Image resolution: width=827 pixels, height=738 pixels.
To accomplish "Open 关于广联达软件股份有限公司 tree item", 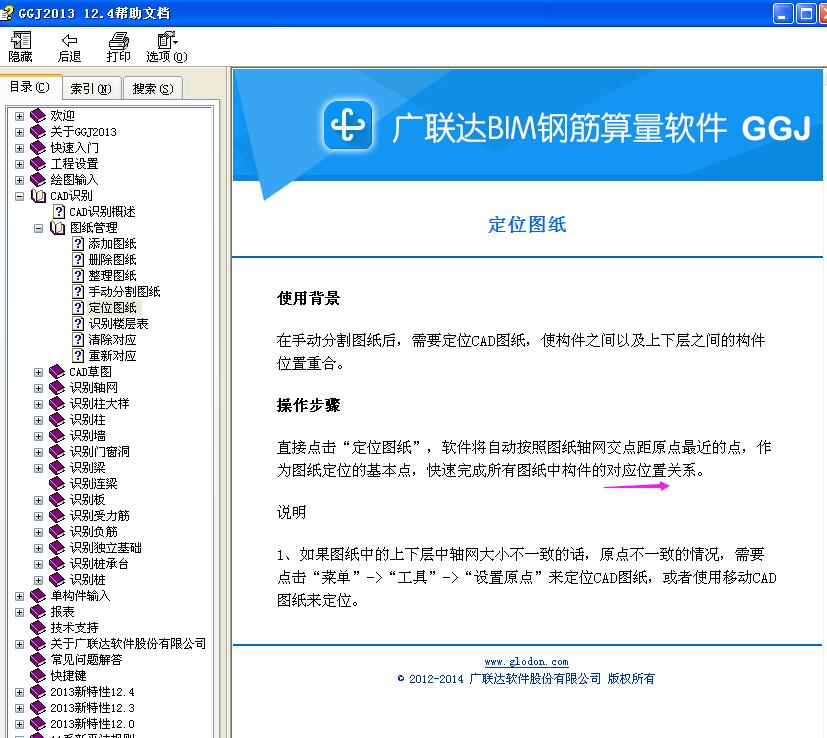I will point(128,644).
